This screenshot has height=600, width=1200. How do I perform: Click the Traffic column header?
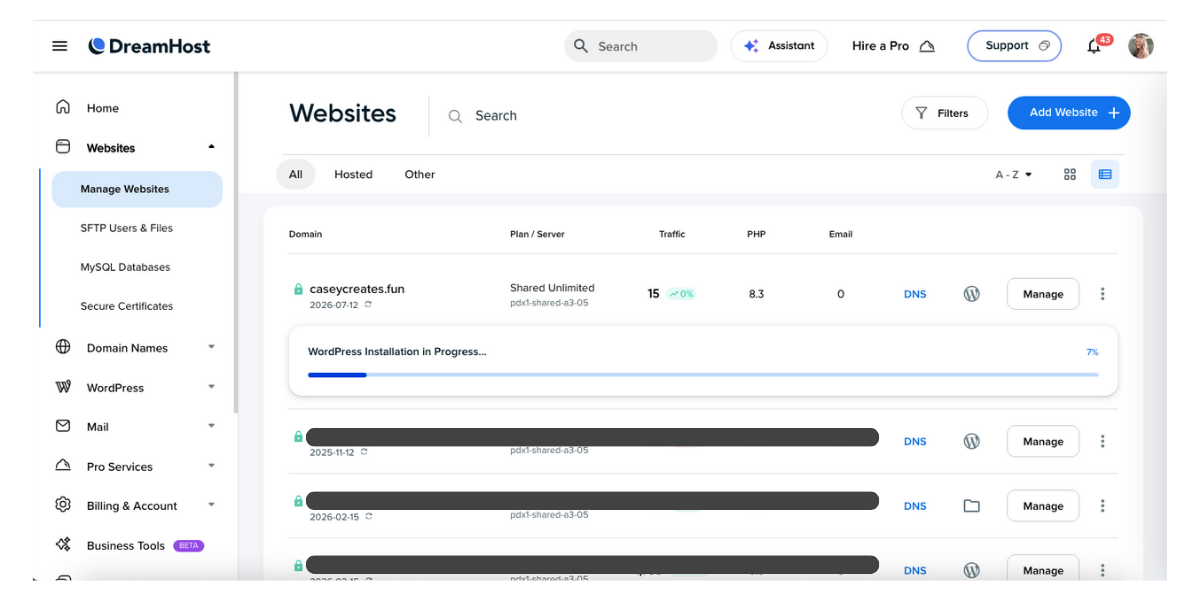pyautogui.click(x=672, y=234)
